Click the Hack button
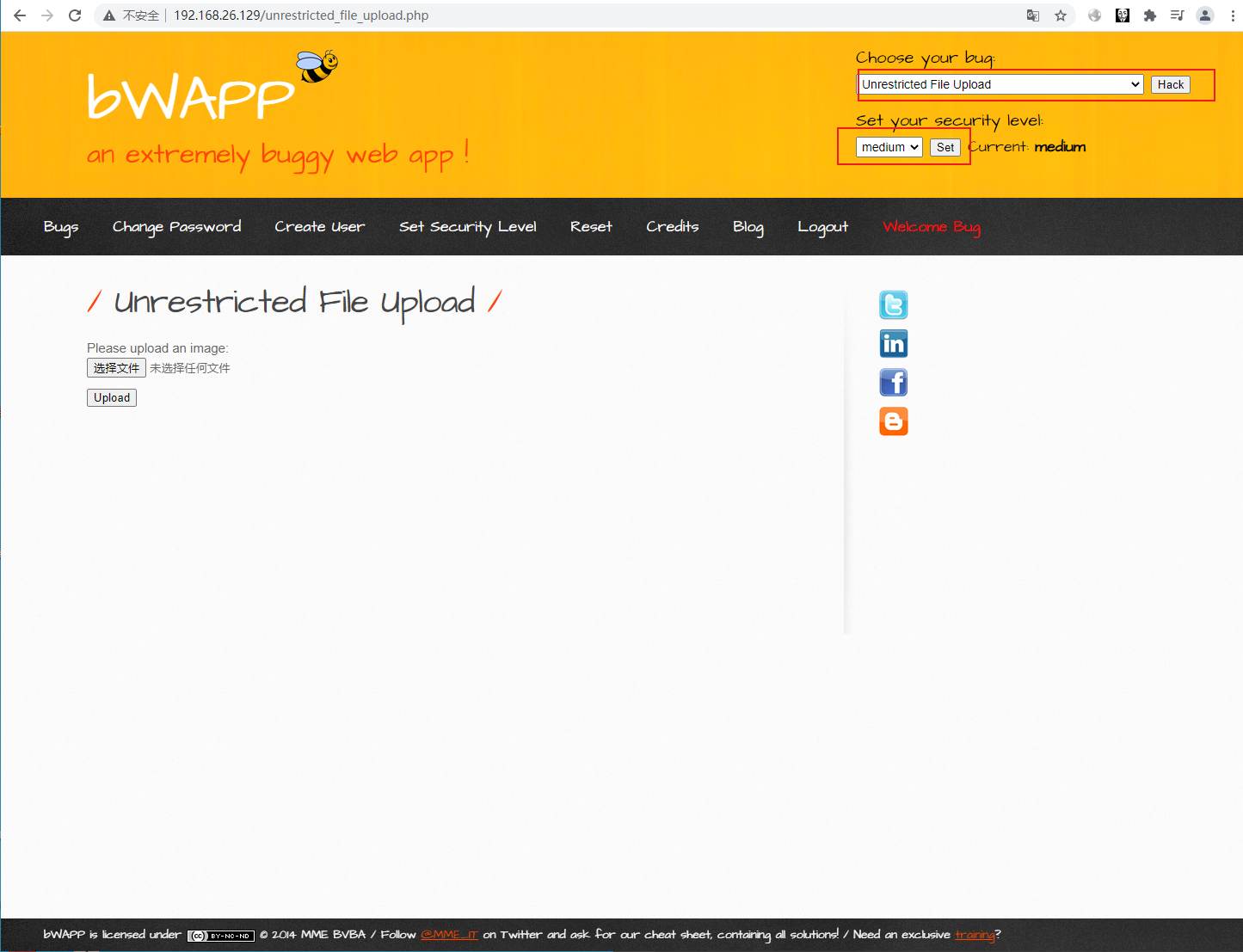Viewport: 1243px width, 952px height. (1171, 84)
